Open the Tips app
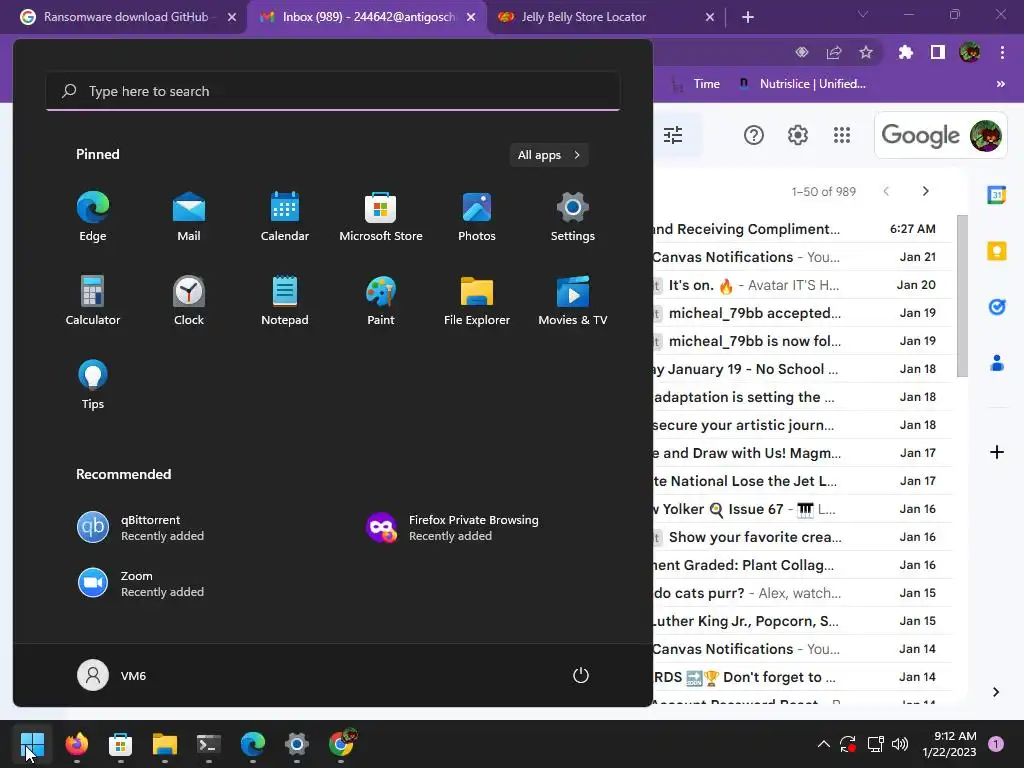 tap(93, 385)
